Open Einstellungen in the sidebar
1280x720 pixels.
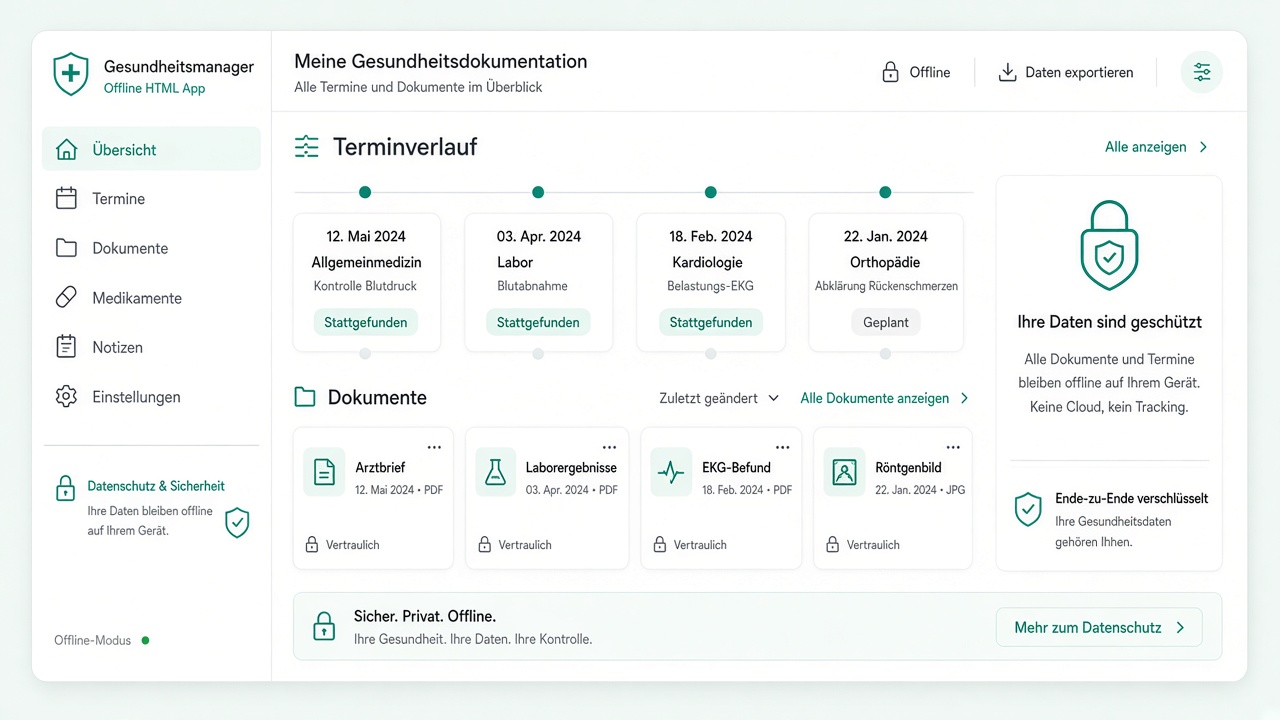click(151, 397)
